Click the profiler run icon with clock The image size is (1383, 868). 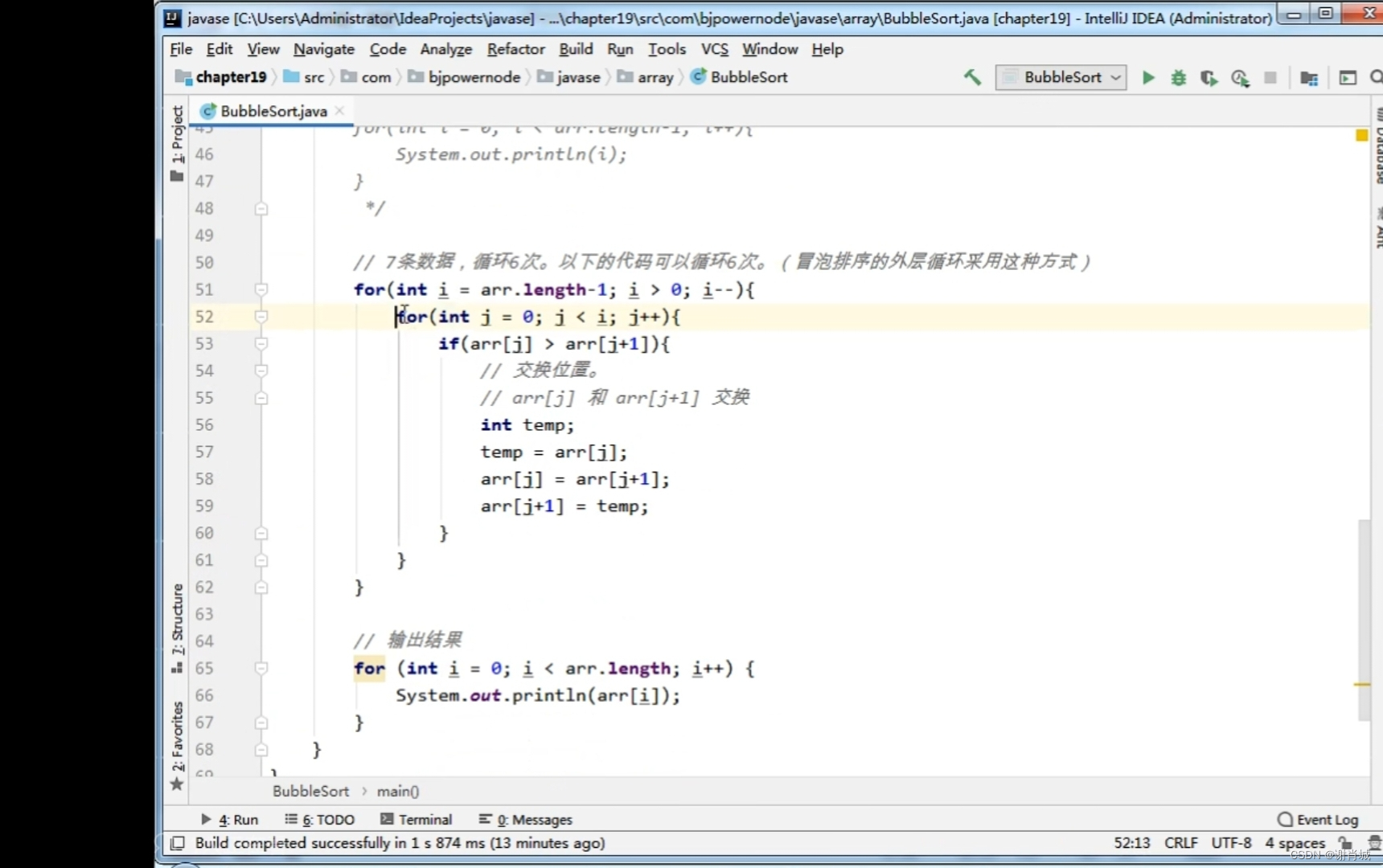(1240, 78)
